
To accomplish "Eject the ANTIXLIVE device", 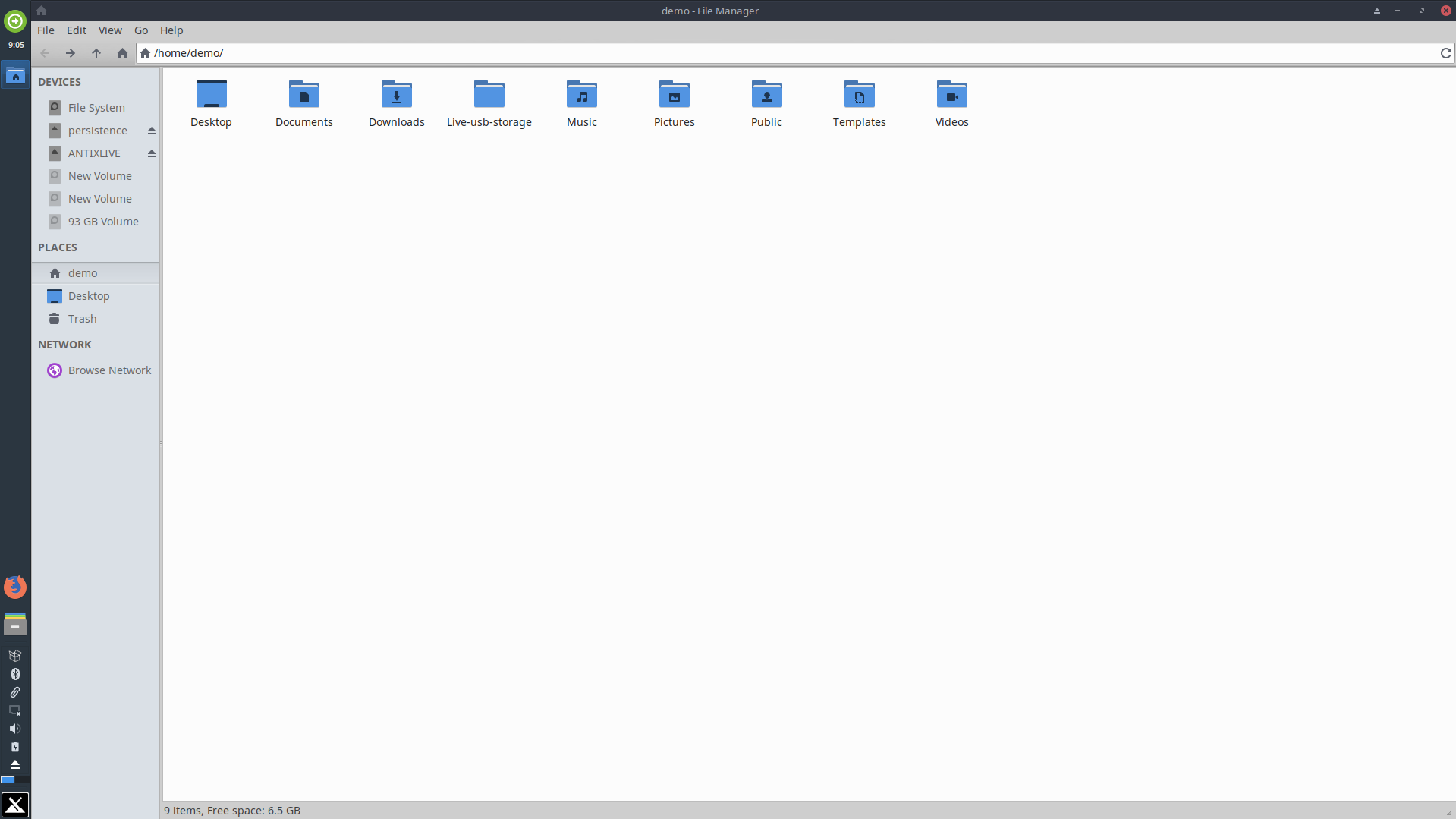I will pos(152,153).
